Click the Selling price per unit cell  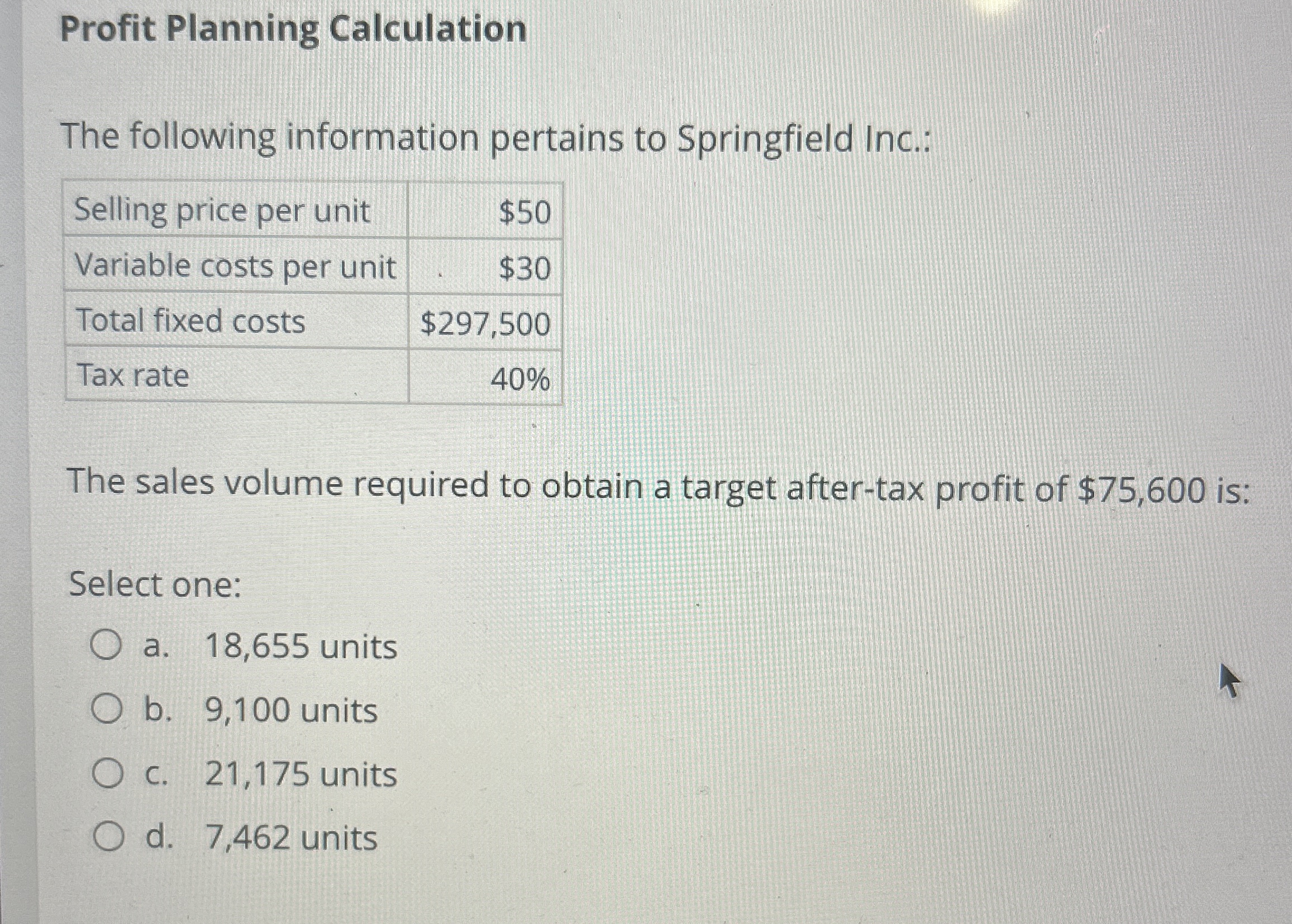point(222,212)
